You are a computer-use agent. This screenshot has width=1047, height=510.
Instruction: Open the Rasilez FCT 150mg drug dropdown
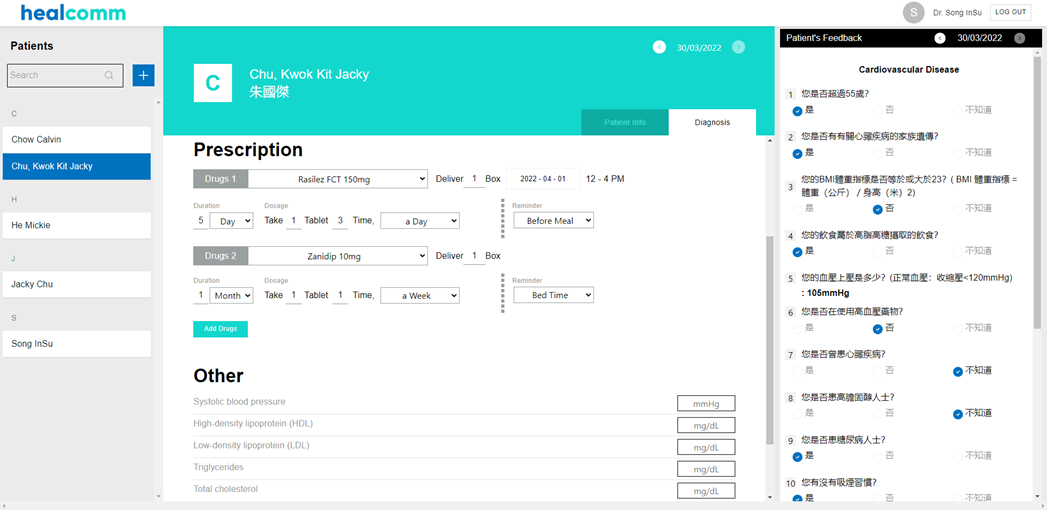pyautogui.click(x=337, y=179)
